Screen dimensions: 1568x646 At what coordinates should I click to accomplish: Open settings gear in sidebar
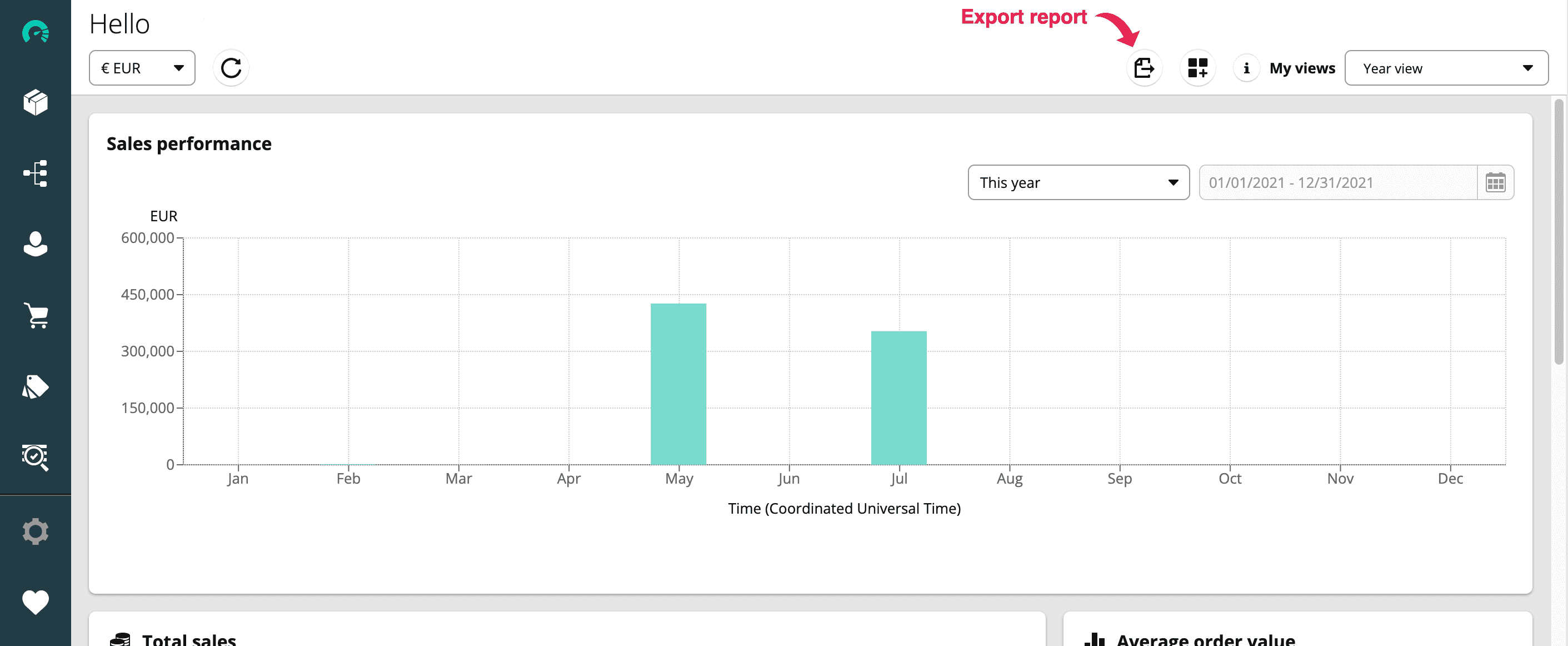pyautogui.click(x=36, y=531)
